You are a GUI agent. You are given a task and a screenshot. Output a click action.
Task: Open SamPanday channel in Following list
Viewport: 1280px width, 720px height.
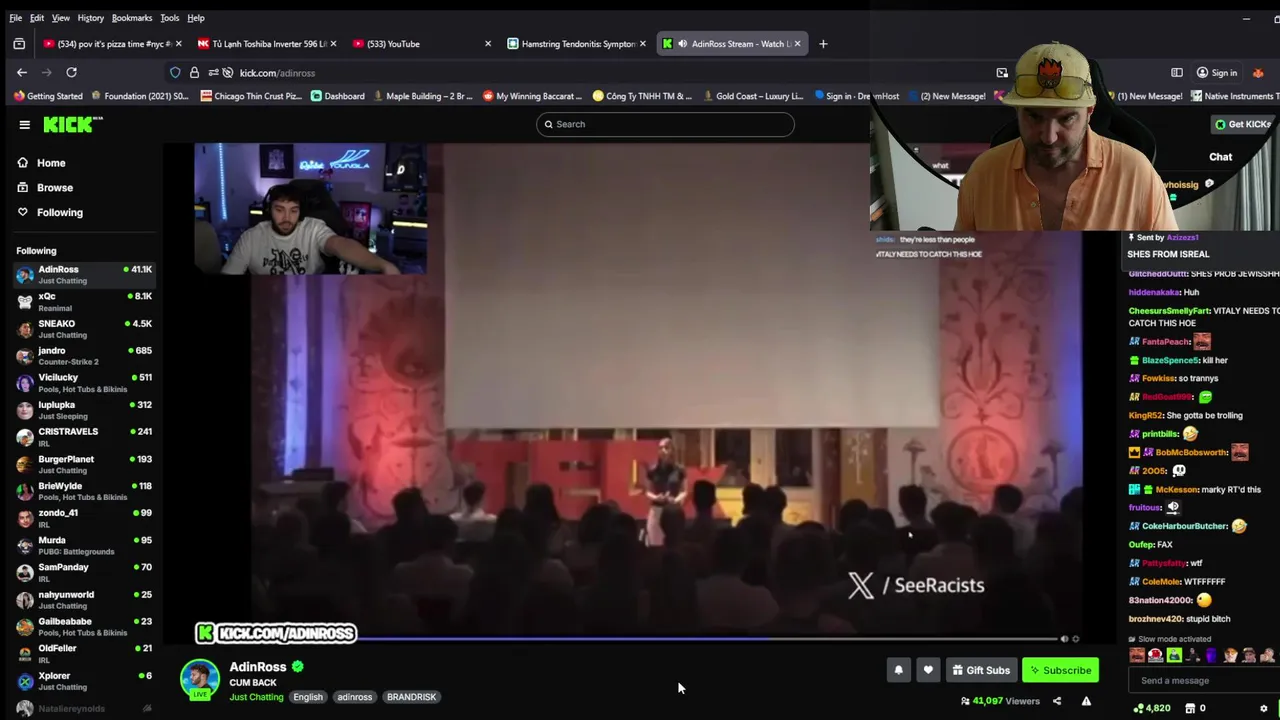(x=85, y=572)
